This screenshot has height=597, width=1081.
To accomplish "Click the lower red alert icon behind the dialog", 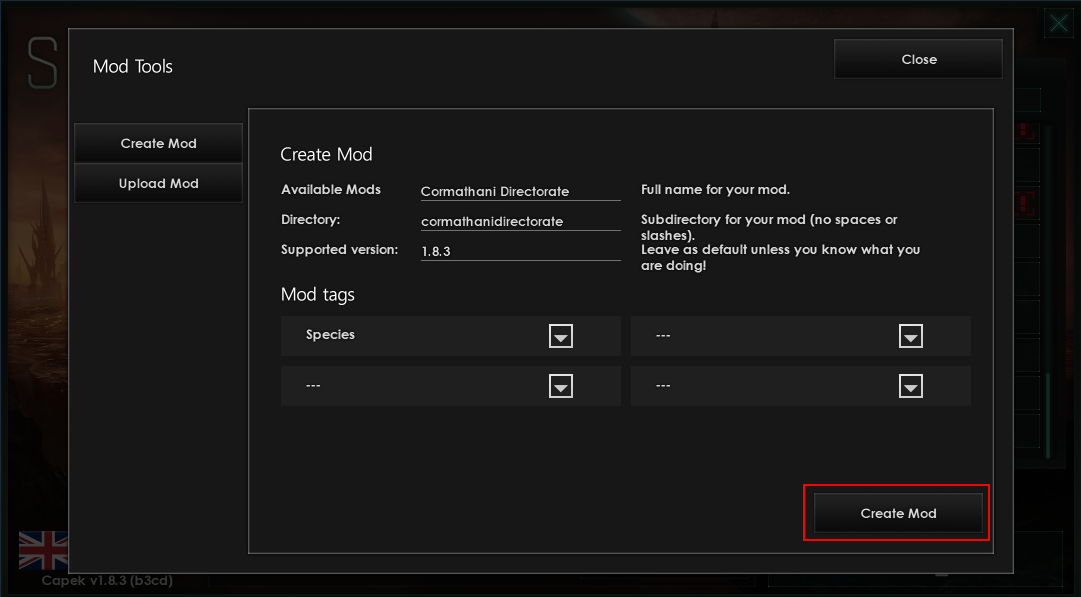I will pyautogui.click(x=1025, y=204).
